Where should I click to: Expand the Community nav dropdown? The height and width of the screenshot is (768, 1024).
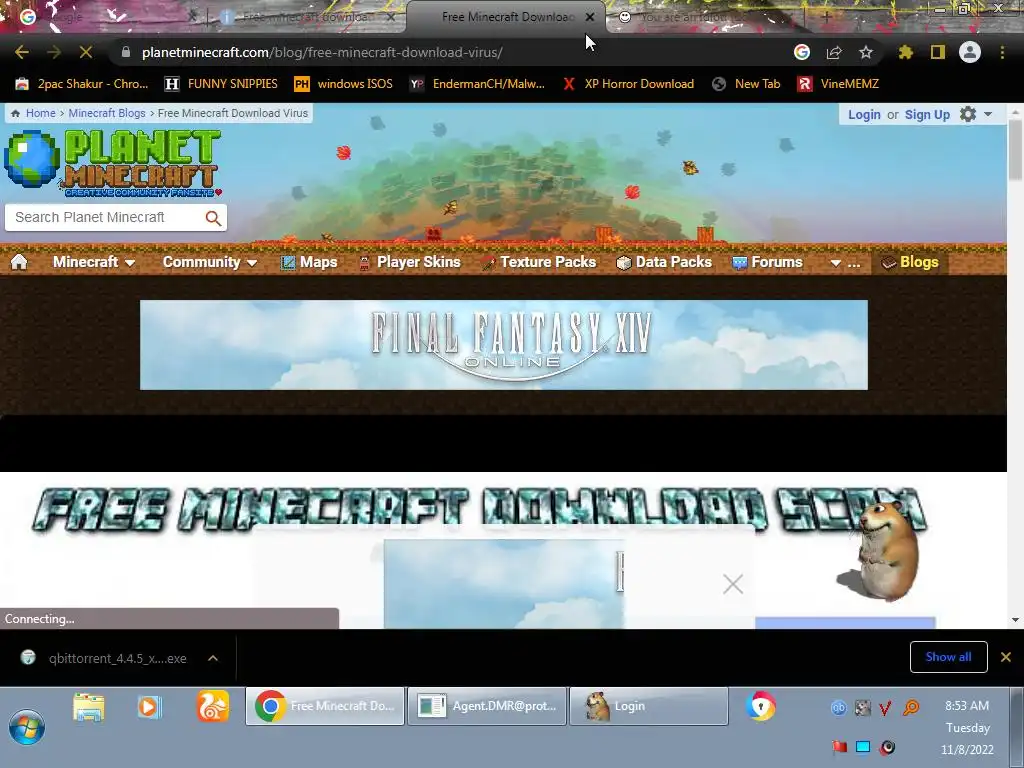(x=210, y=262)
